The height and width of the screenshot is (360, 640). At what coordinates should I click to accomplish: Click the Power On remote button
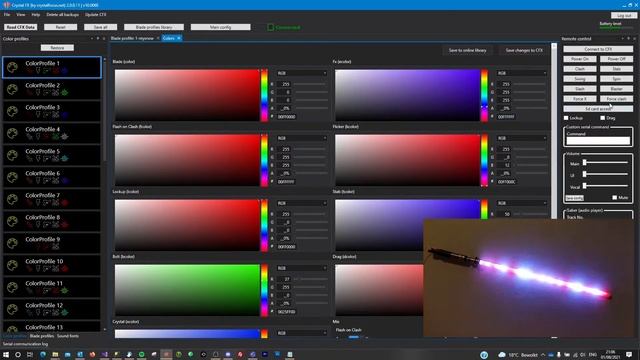click(580, 59)
